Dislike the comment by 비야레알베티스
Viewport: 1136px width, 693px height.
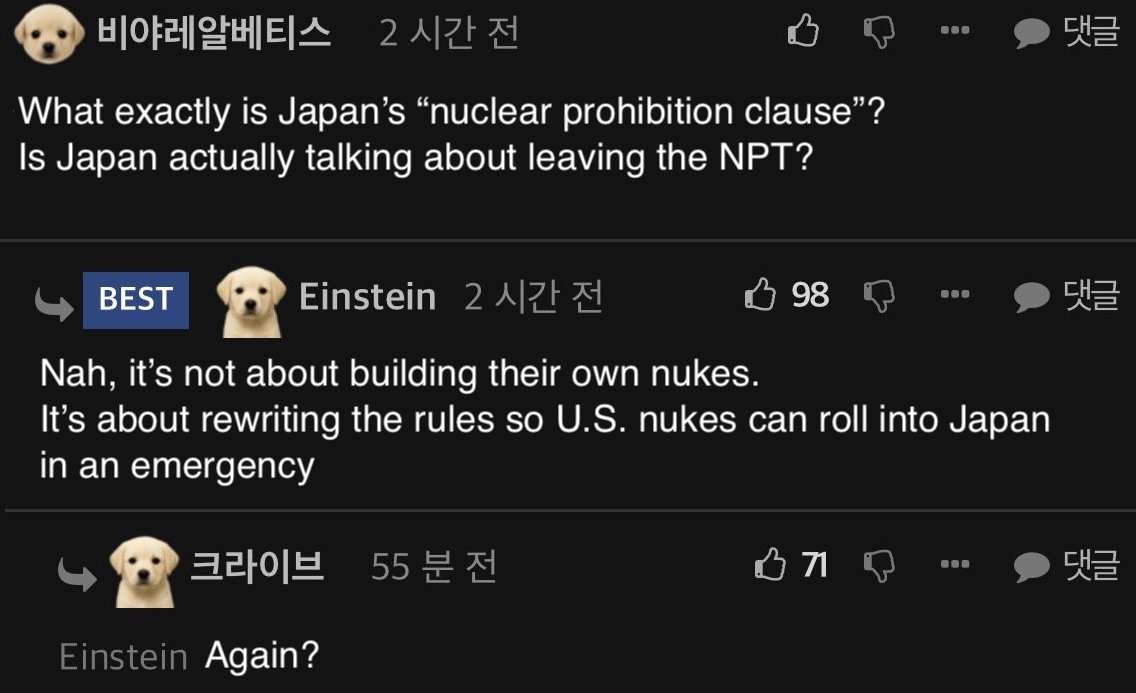(878, 32)
